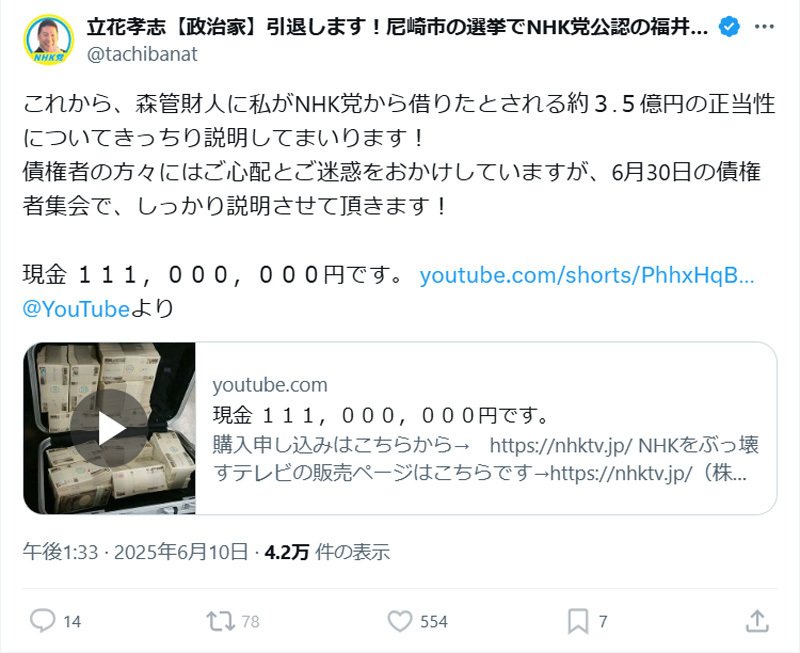Open the reply comment icon
The image size is (800, 653).
pos(42,621)
